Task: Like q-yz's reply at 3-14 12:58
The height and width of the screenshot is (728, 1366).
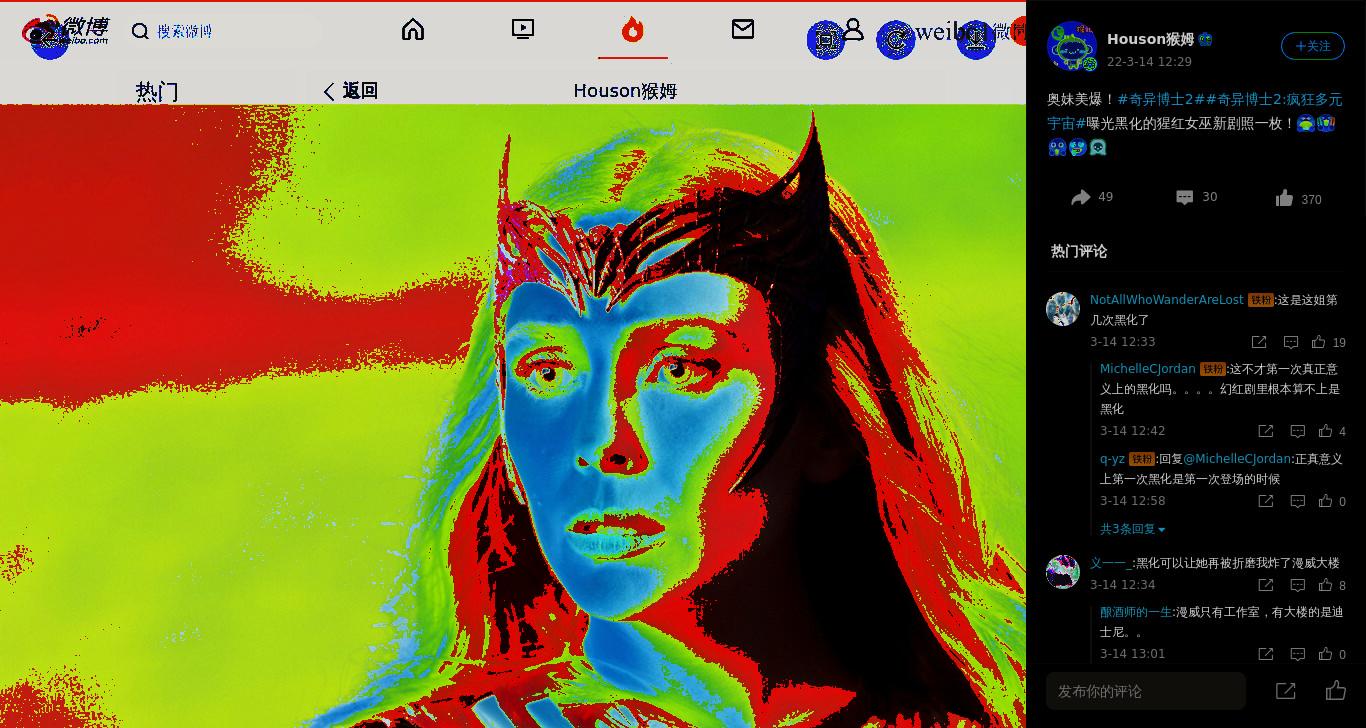Action: (x=1325, y=501)
